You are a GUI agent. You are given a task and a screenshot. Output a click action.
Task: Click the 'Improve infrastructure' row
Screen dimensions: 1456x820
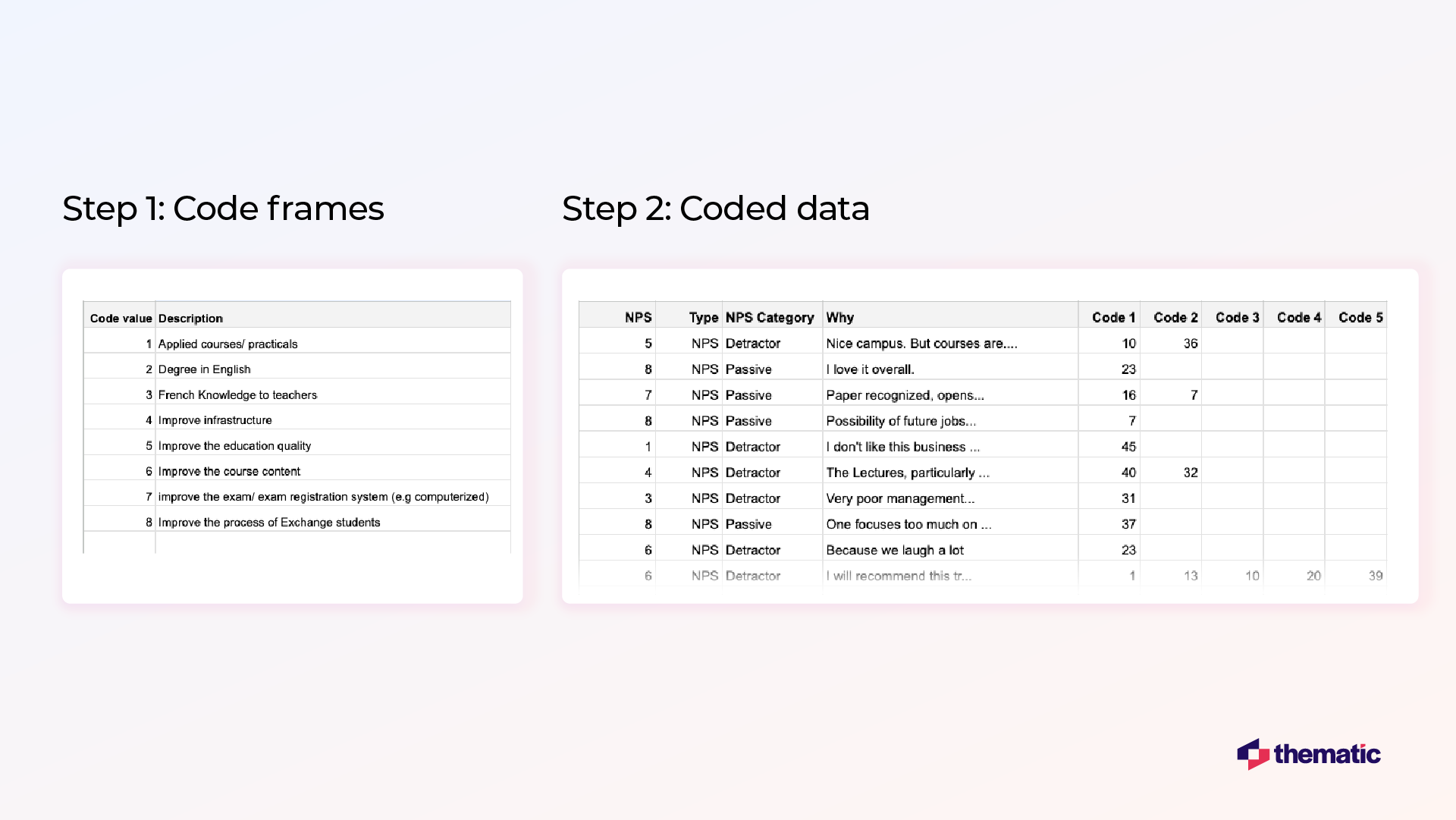[x=215, y=419]
